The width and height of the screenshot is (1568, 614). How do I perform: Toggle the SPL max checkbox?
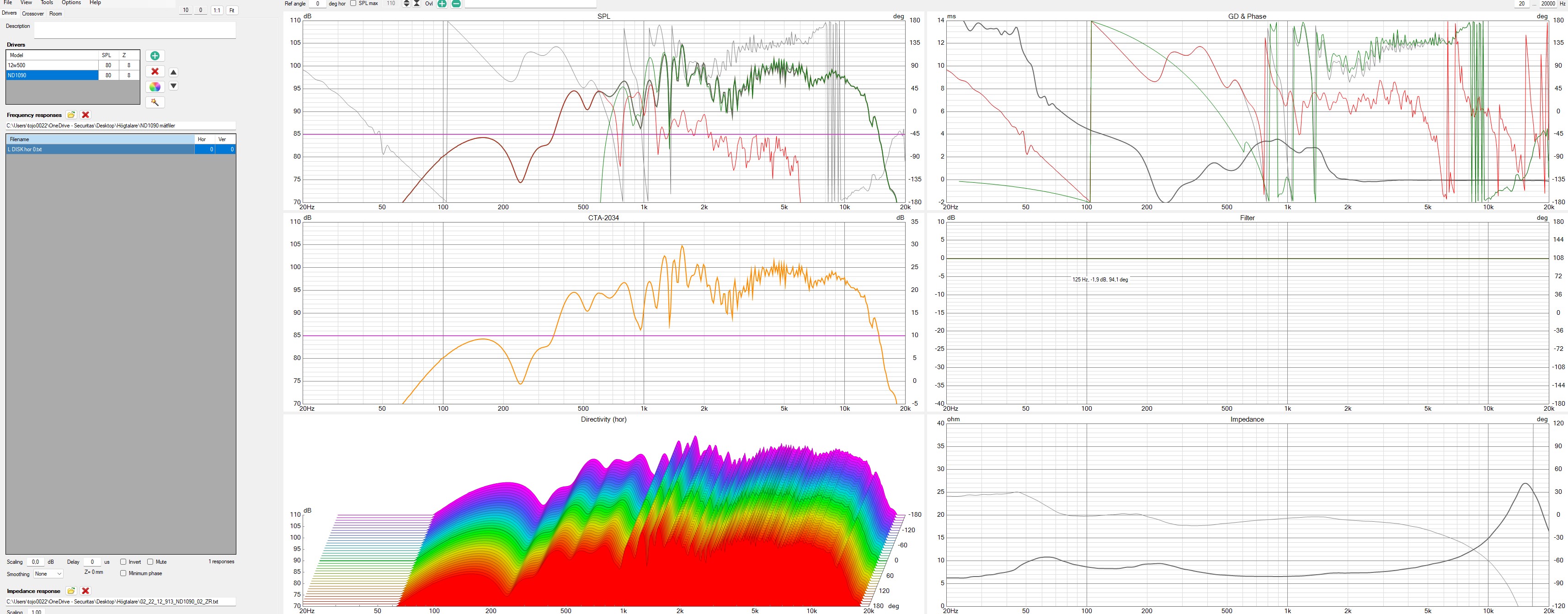click(354, 4)
